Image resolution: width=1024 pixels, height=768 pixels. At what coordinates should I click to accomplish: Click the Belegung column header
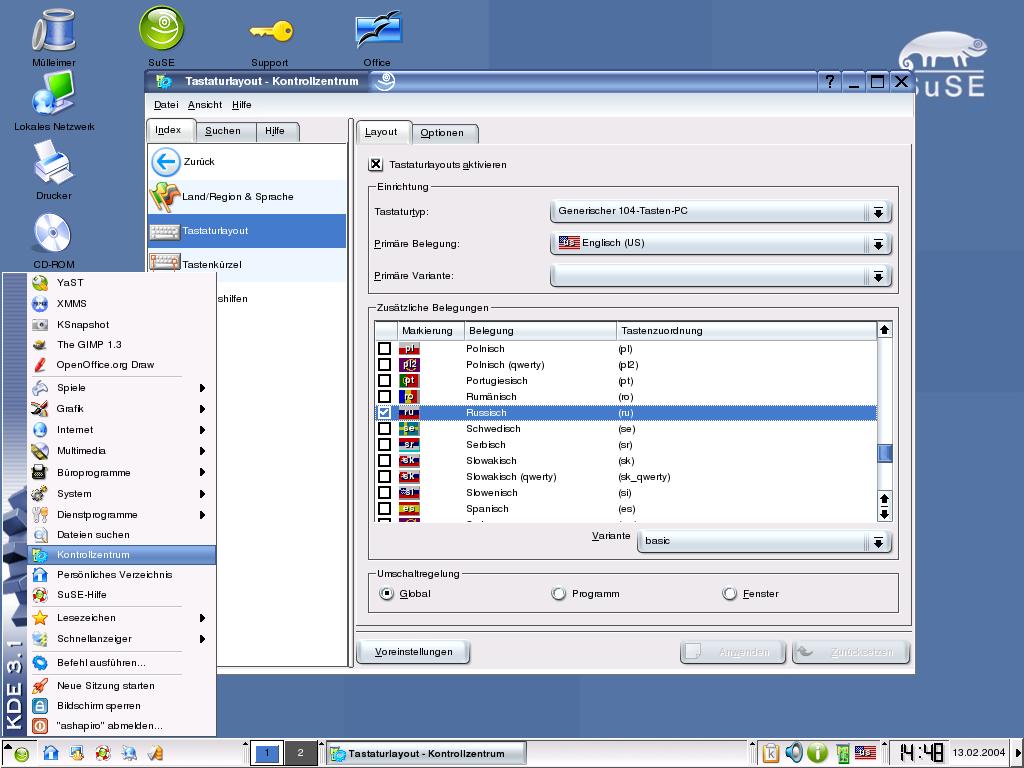click(x=540, y=330)
